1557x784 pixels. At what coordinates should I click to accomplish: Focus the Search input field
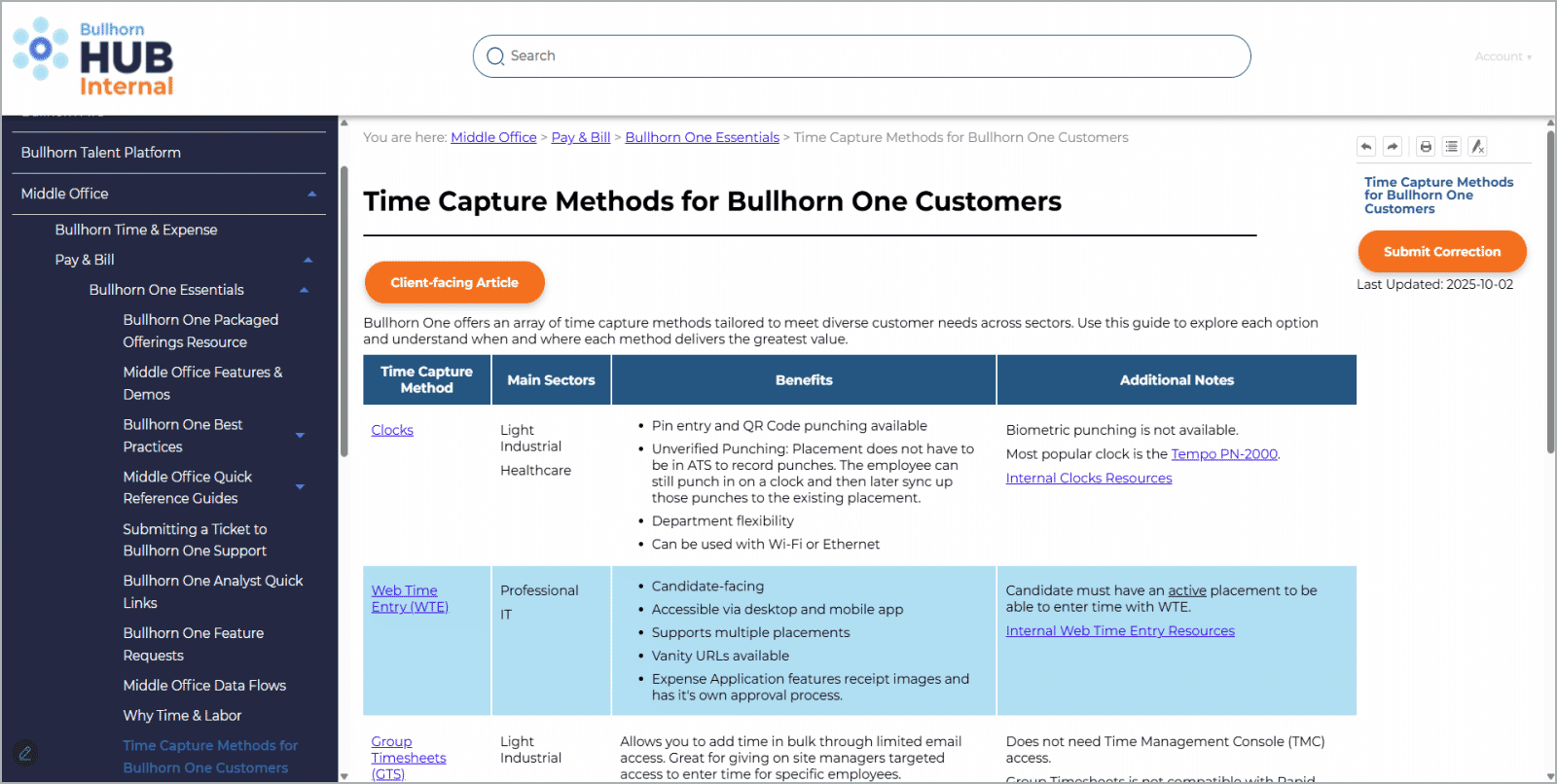861,56
